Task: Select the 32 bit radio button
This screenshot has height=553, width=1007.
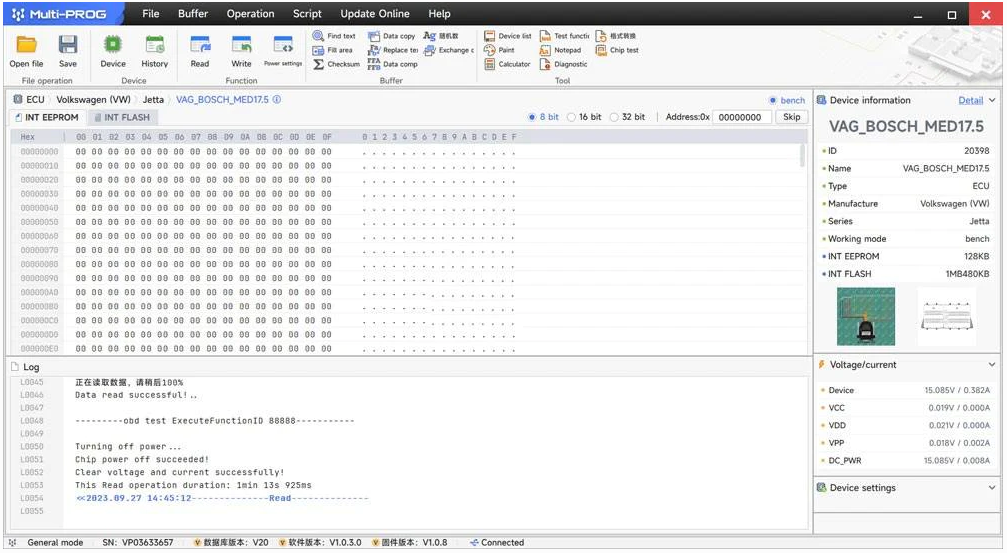Action: (x=614, y=117)
